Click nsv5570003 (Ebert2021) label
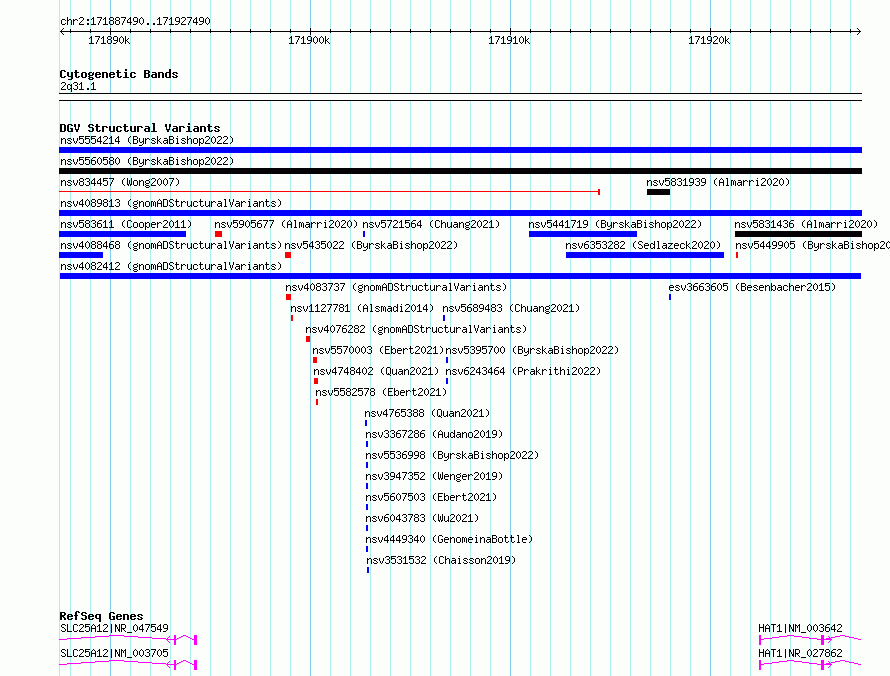Screen dimensions: 890x676 point(378,350)
